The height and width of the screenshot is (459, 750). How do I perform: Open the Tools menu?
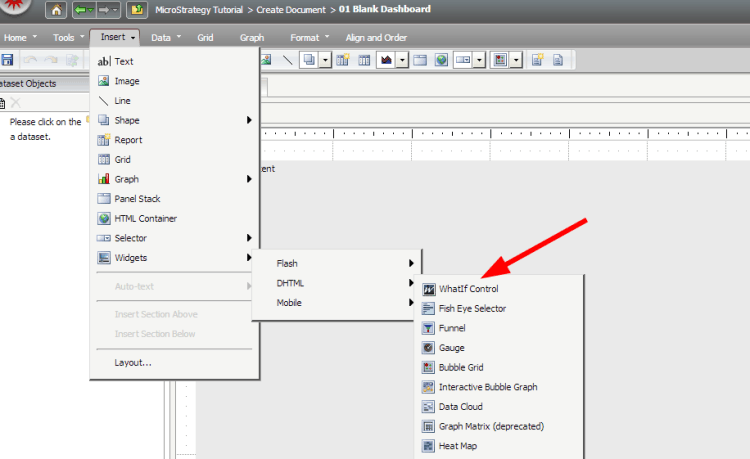pyautogui.click(x=68, y=37)
